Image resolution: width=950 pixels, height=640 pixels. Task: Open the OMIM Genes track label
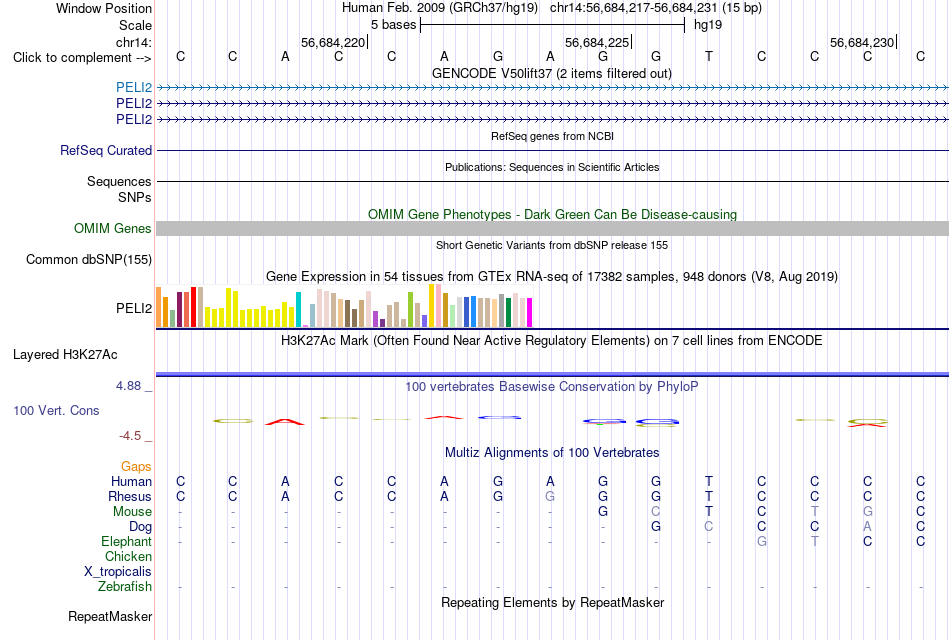coord(113,228)
